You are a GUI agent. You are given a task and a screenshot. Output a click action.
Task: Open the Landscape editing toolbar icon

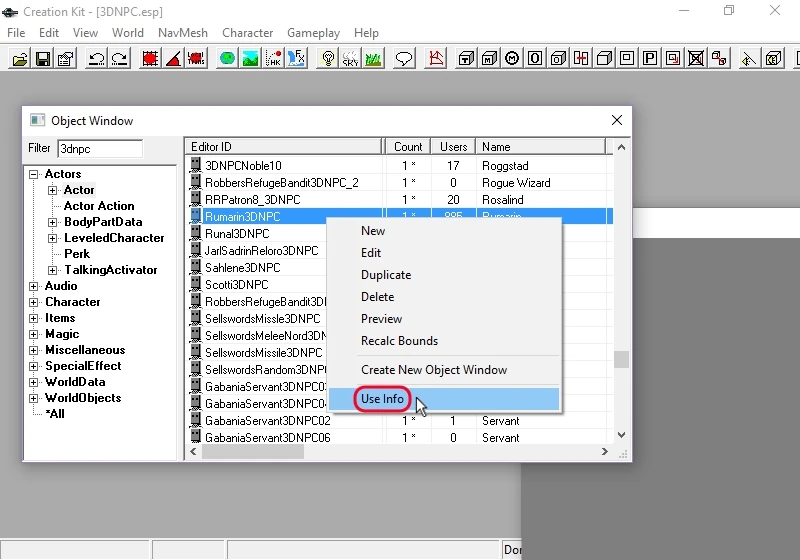click(250, 59)
